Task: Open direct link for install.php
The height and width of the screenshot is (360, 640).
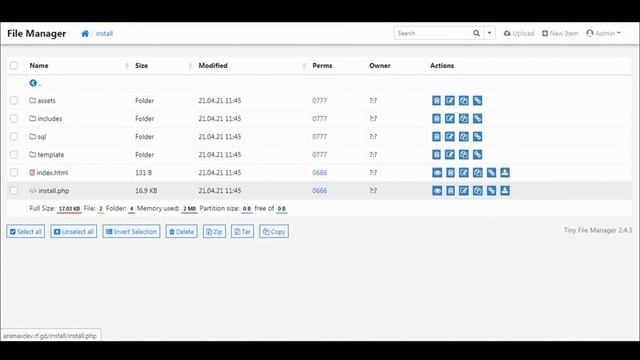Action: point(491,191)
